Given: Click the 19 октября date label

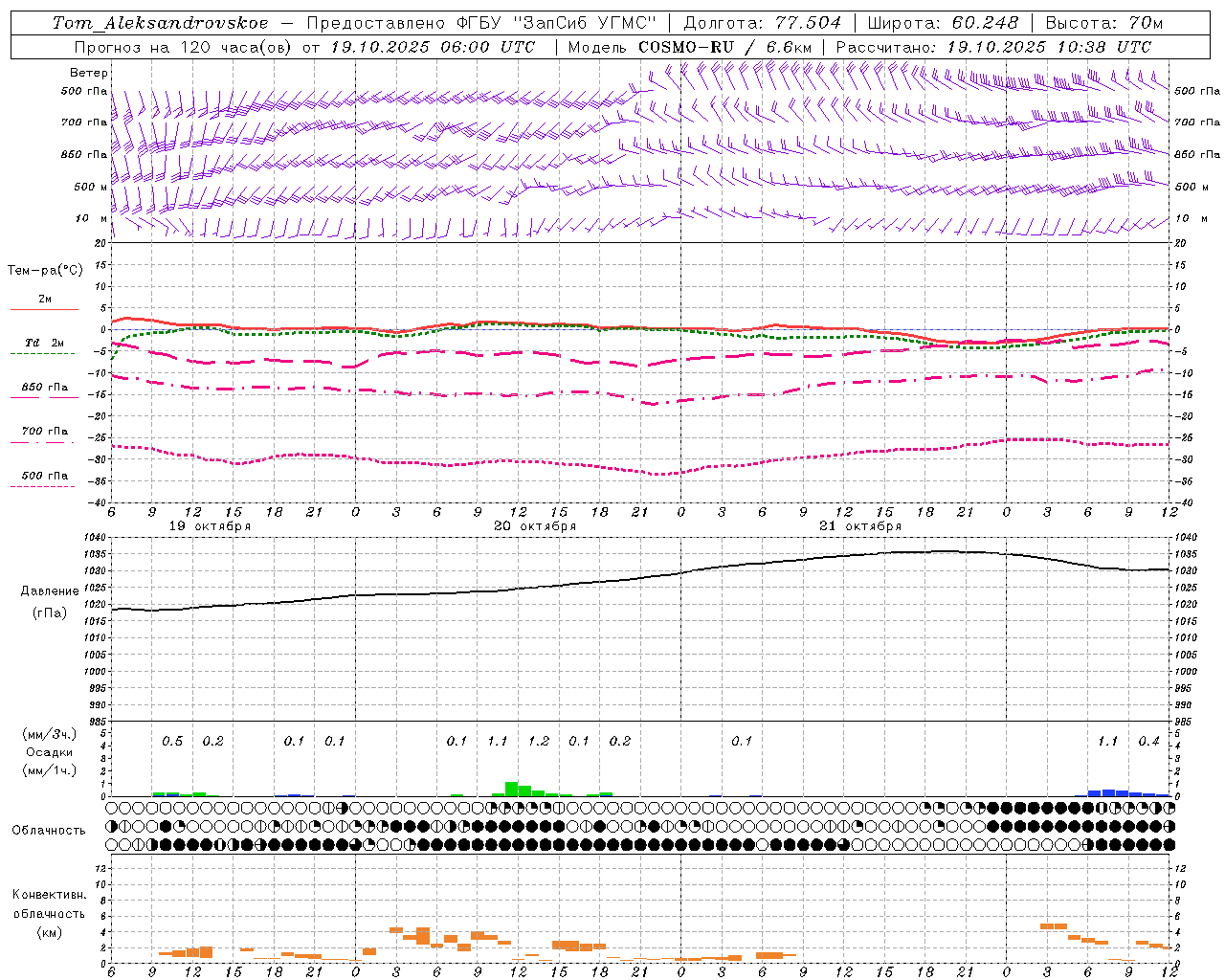Looking at the screenshot, I should 210,526.
